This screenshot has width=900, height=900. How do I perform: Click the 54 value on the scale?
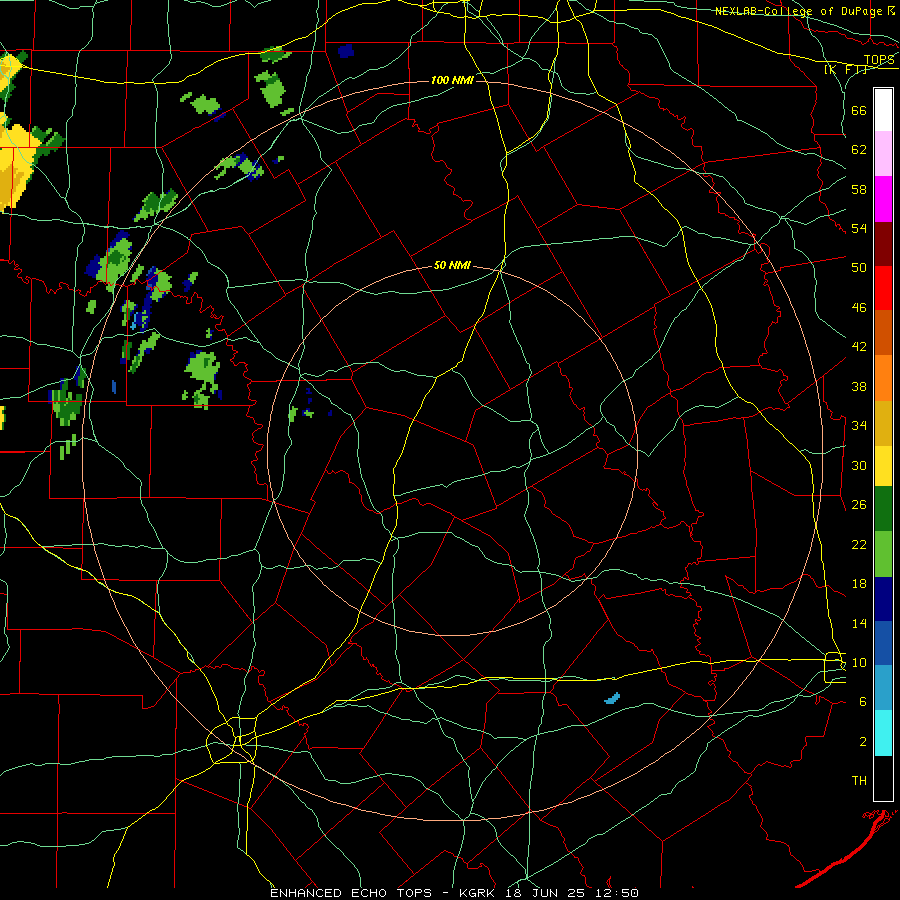point(859,228)
